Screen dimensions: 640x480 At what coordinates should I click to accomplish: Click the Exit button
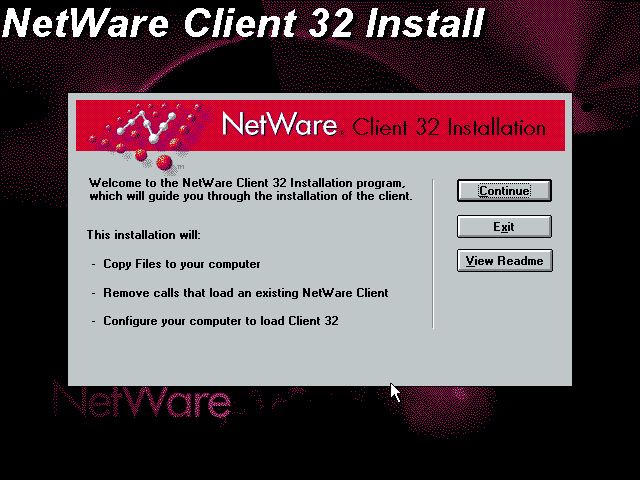click(504, 227)
